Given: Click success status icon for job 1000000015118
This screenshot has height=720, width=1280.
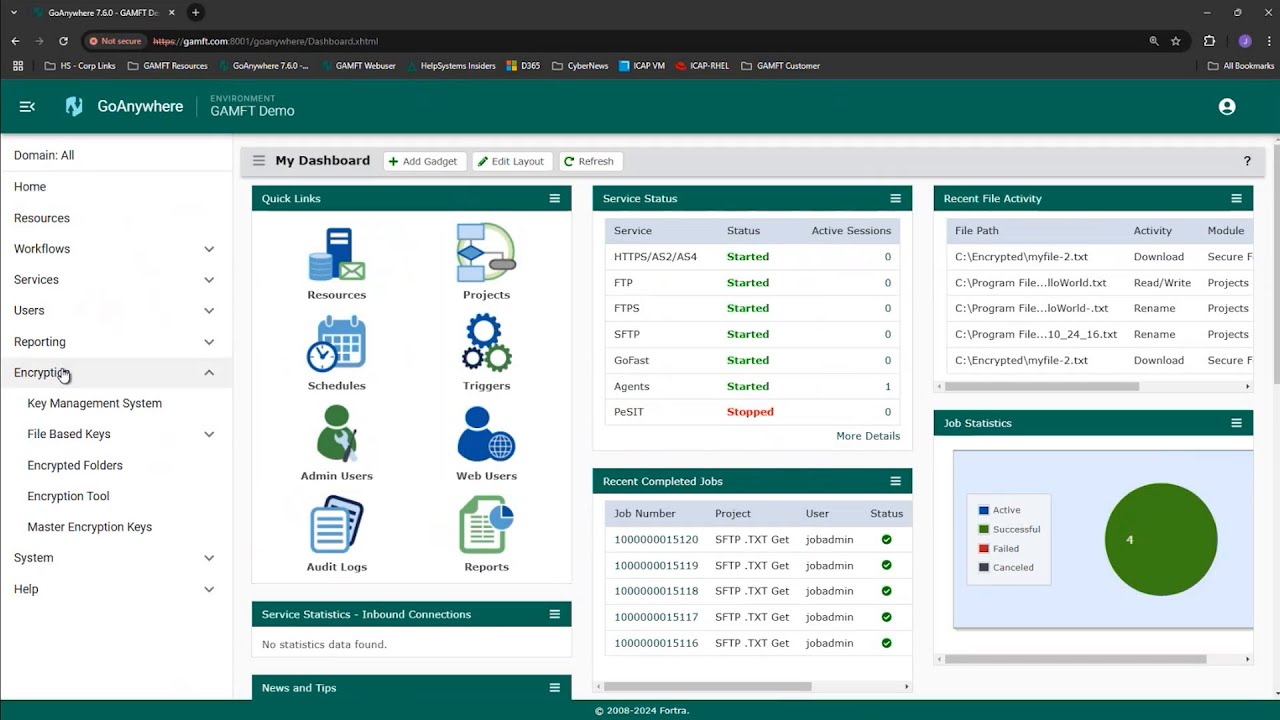Looking at the screenshot, I should coord(886,591).
